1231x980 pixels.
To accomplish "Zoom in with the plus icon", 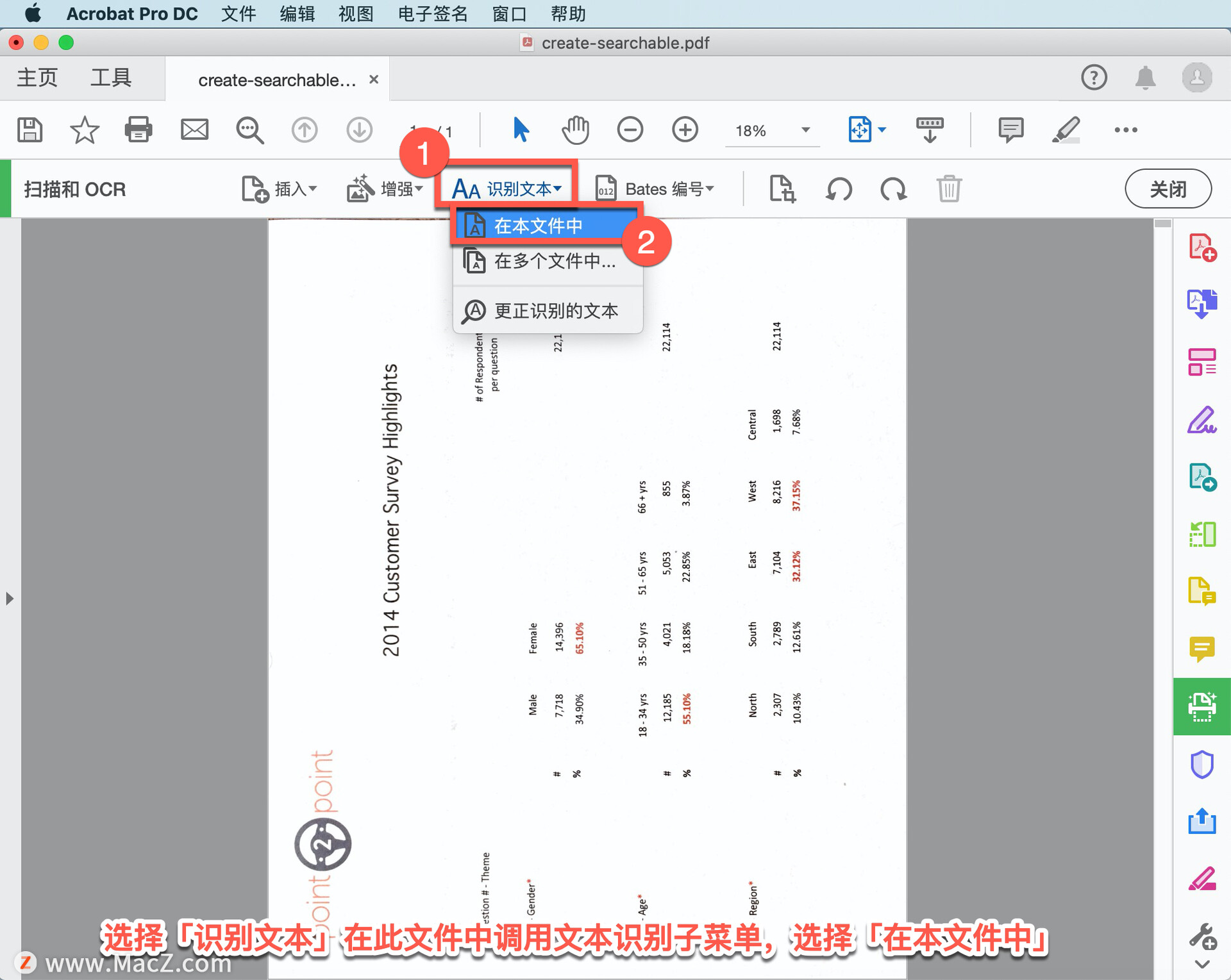I will point(685,130).
